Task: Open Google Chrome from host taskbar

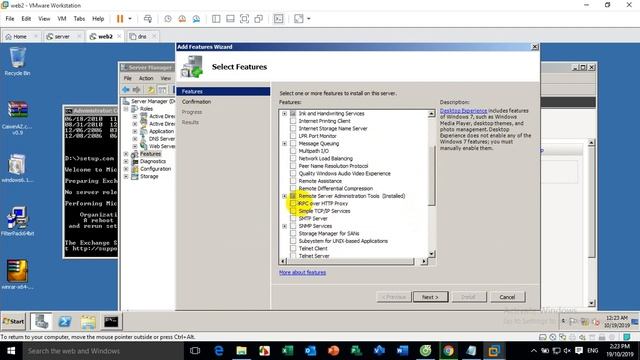Action: click(448, 351)
